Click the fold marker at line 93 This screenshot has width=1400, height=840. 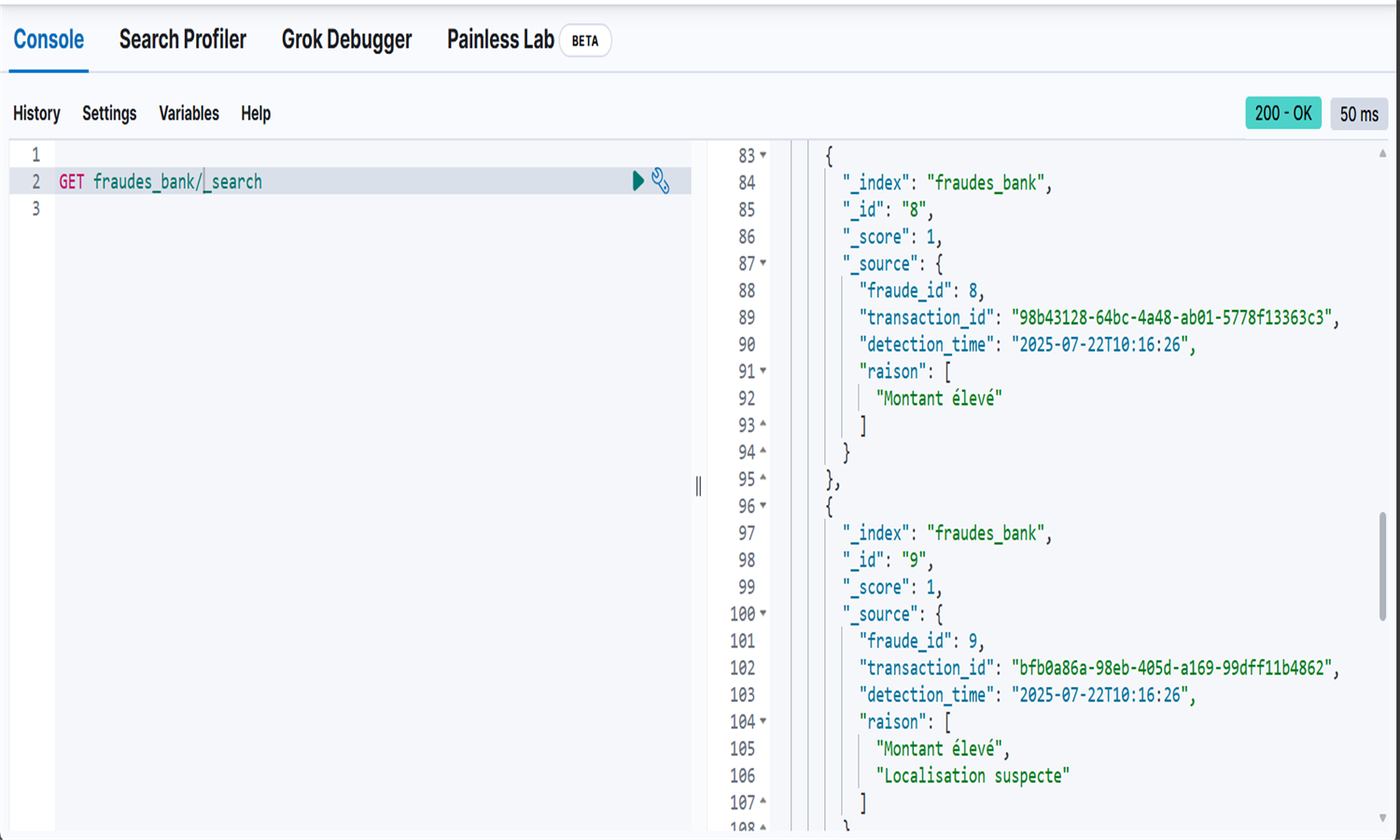coord(763,425)
